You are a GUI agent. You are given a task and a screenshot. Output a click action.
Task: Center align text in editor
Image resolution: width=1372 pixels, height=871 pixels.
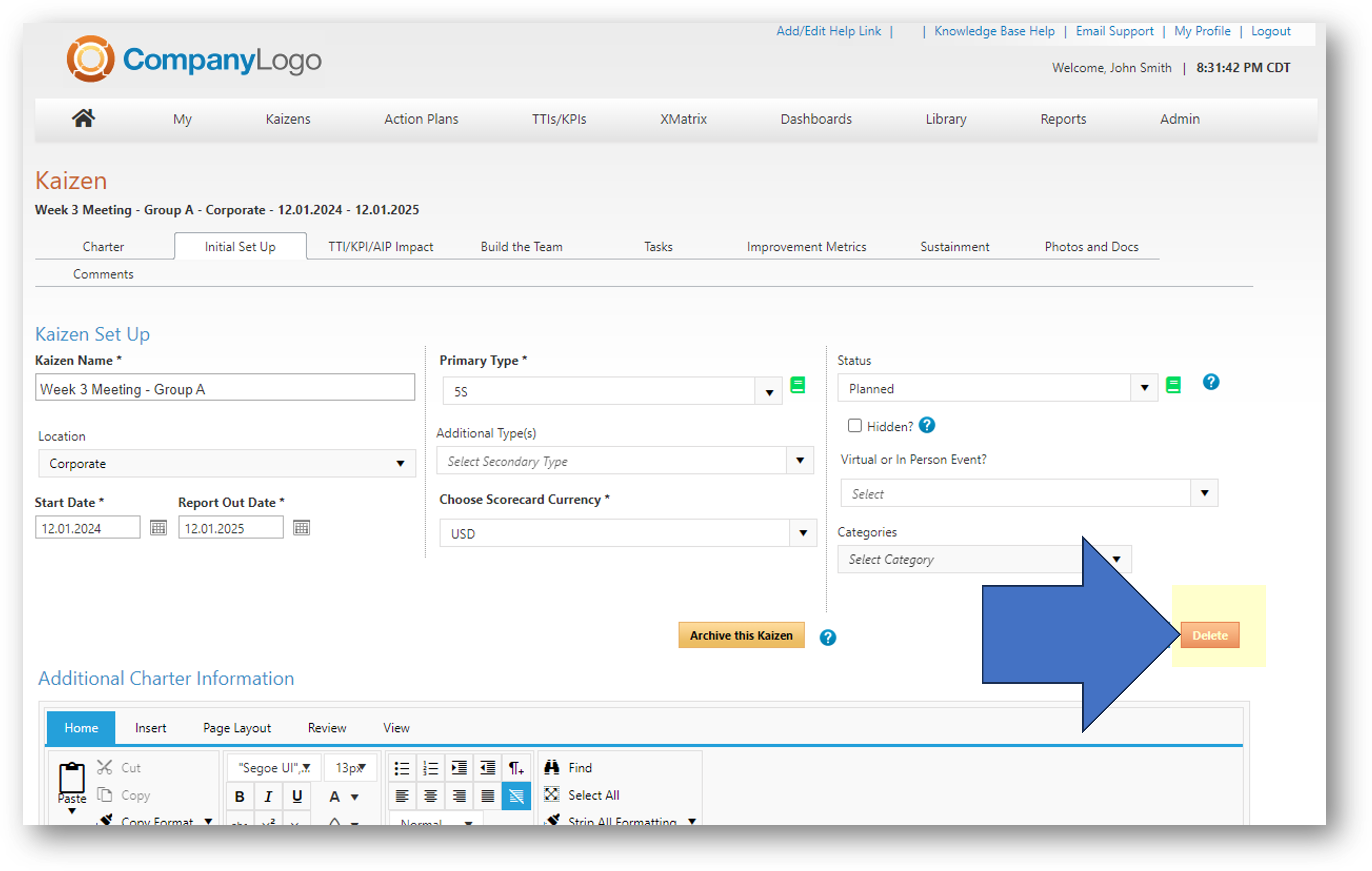coord(431,796)
